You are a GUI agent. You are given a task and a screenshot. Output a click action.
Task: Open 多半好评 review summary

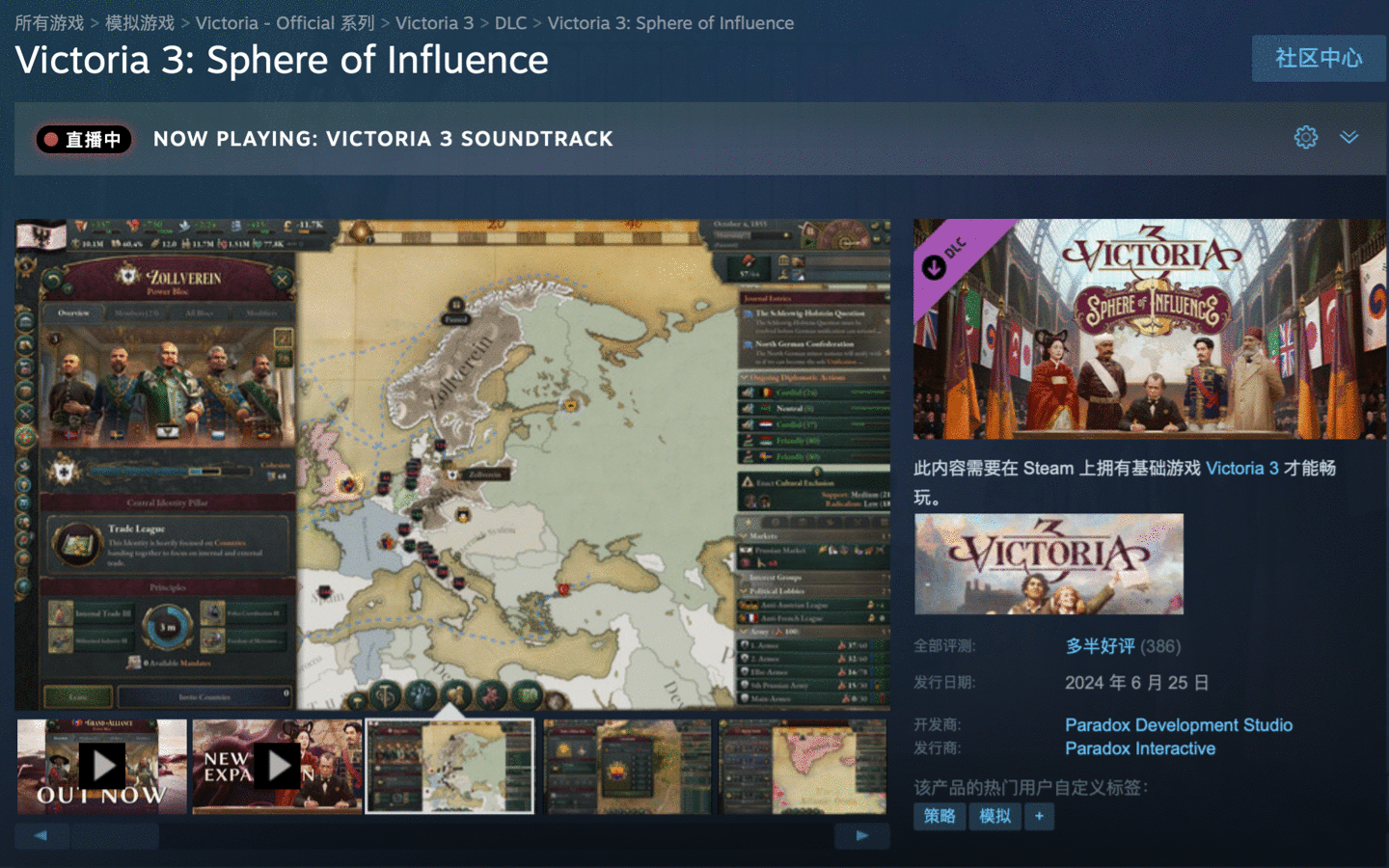tap(1100, 646)
